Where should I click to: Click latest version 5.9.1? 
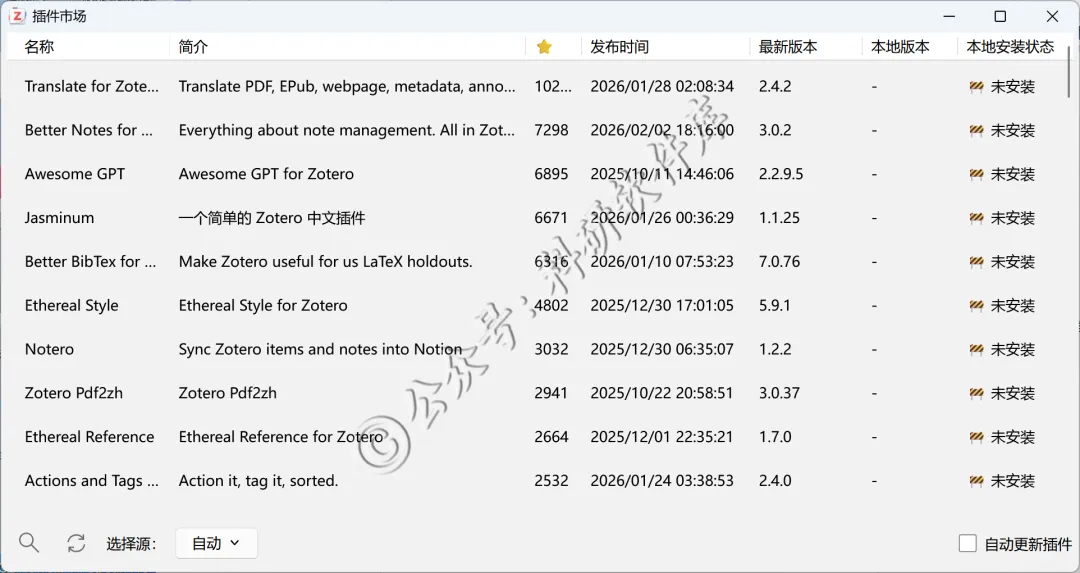tap(775, 305)
